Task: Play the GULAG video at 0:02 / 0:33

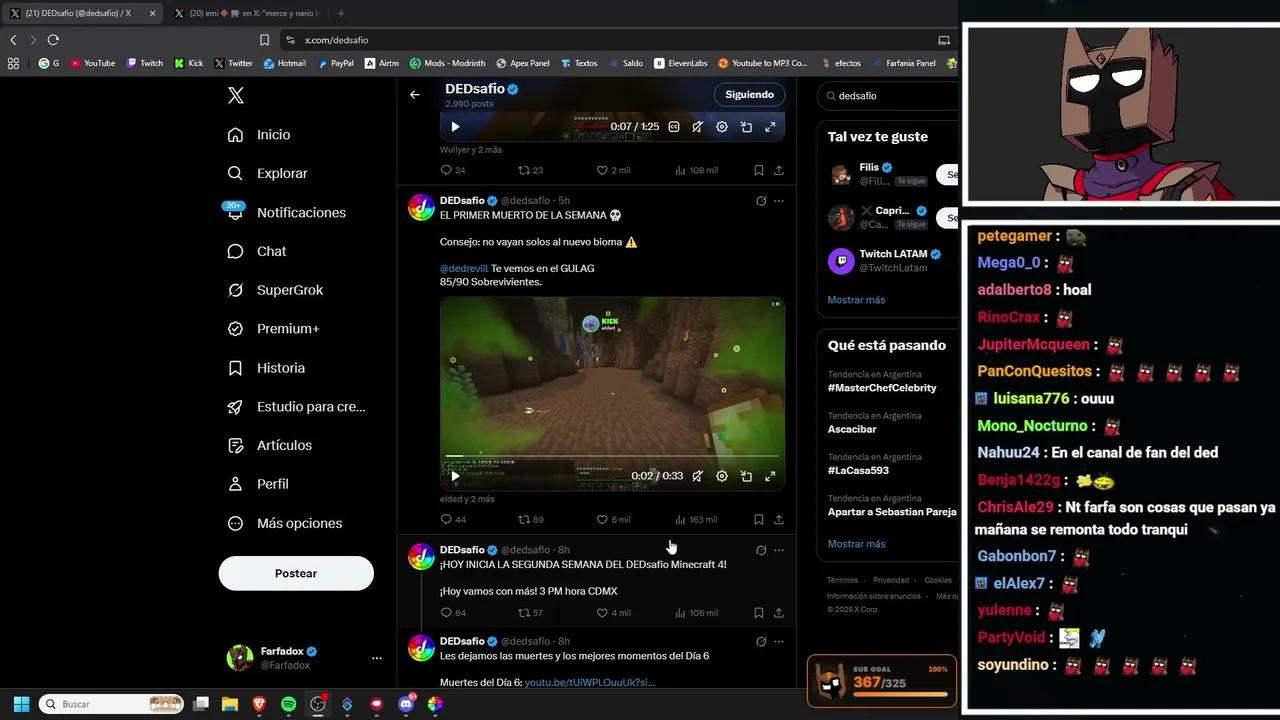Action: click(455, 476)
